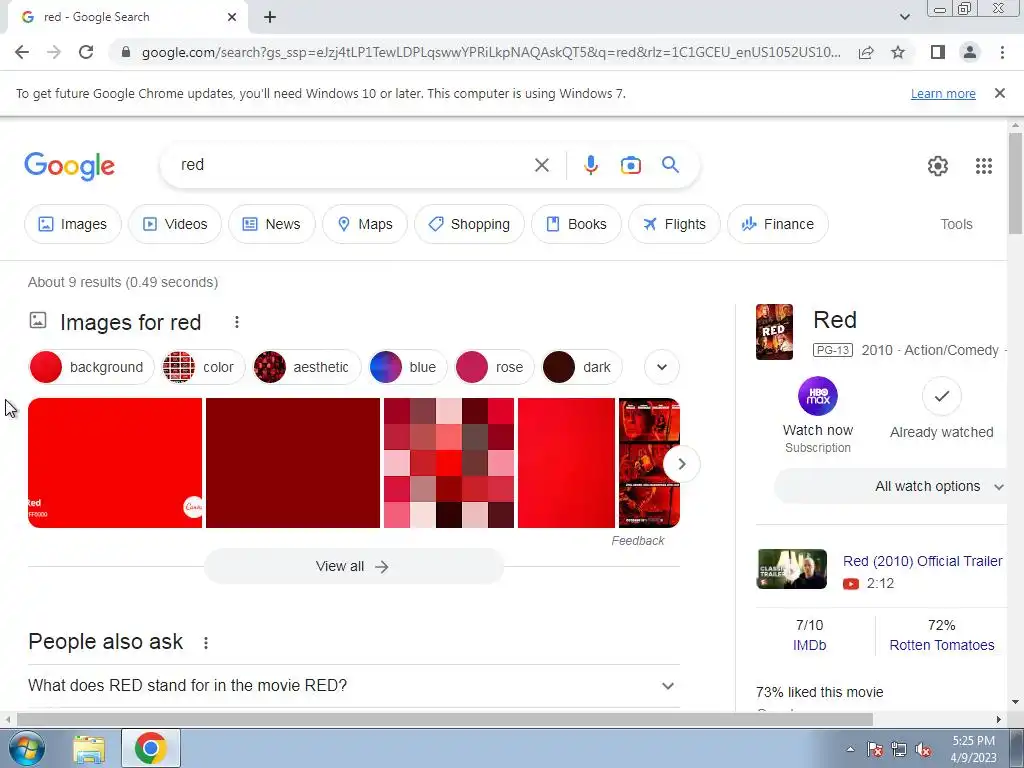Switch to the News tab
The width and height of the screenshot is (1024, 768).
[x=272, y=224]
